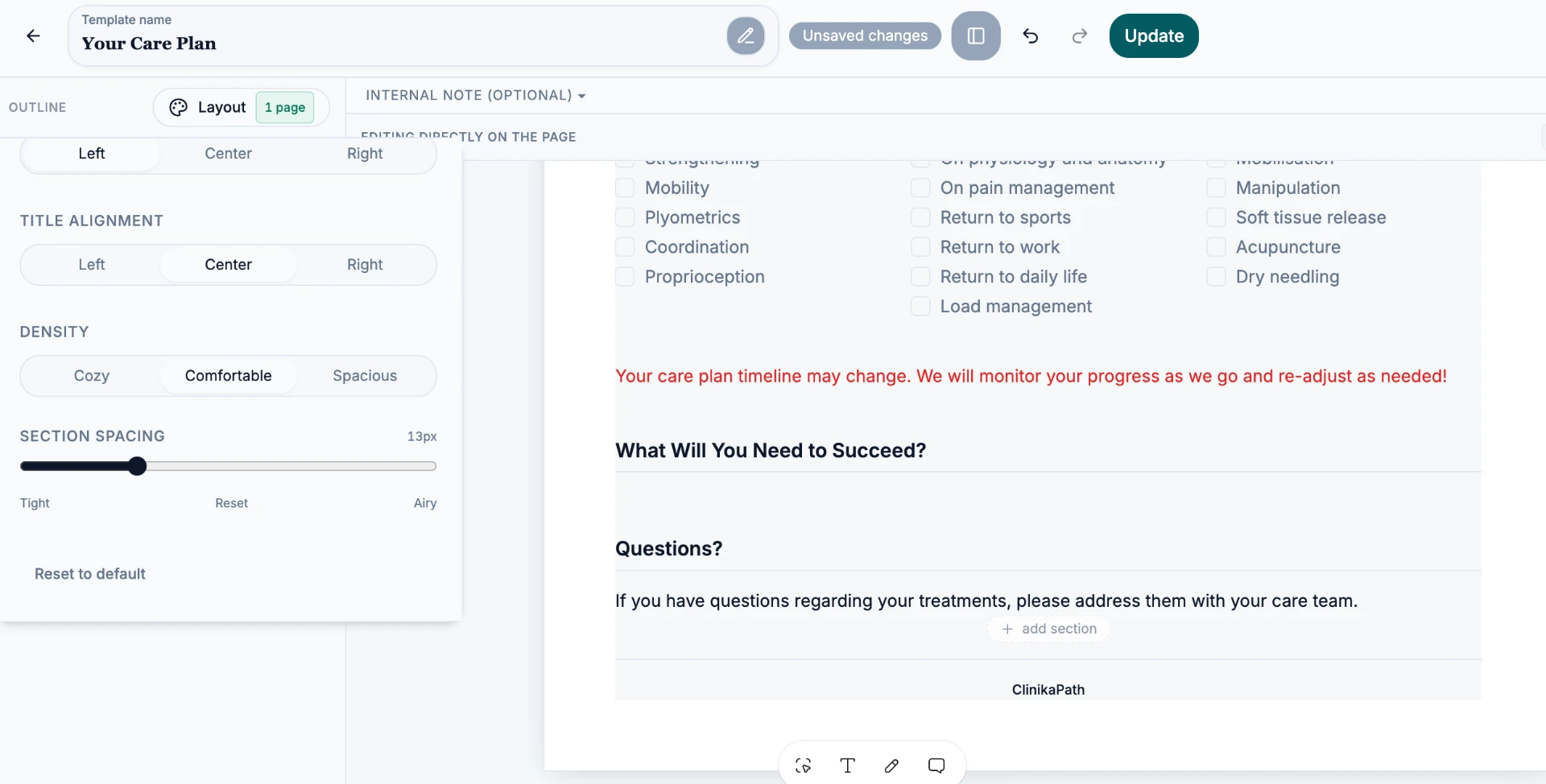Select the Text tool in bottom toolbar
The height and width of the screenshot is (784, 1546).
(x=847, y=765)
